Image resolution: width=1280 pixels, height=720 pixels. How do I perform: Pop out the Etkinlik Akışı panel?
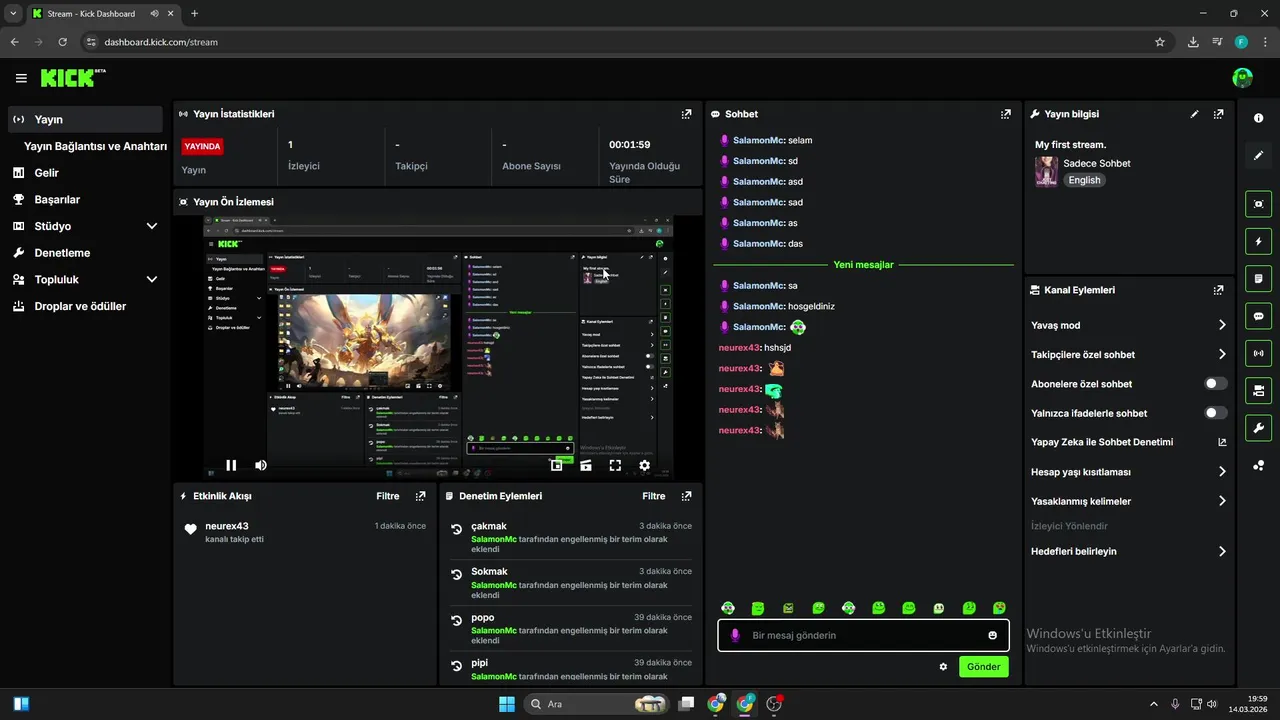pyautogui.click(x=420, y=496)
